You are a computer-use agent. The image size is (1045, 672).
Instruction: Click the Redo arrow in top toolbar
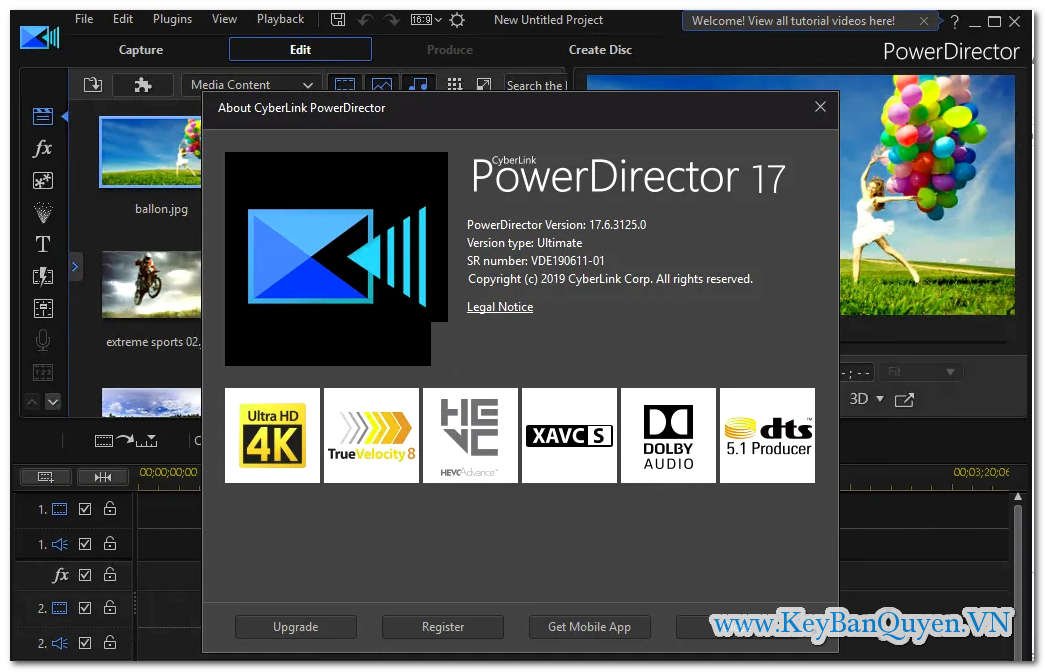(391, 20)
